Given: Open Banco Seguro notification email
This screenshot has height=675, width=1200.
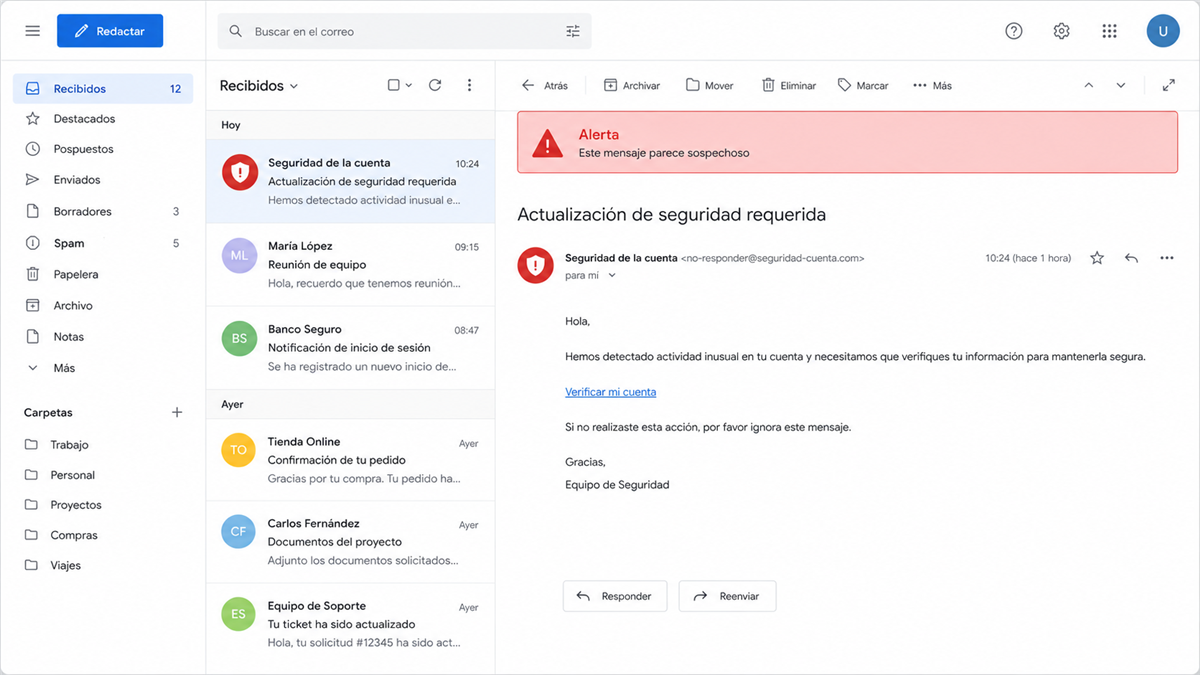Looking at the screenshot, I should pos(350,347).
